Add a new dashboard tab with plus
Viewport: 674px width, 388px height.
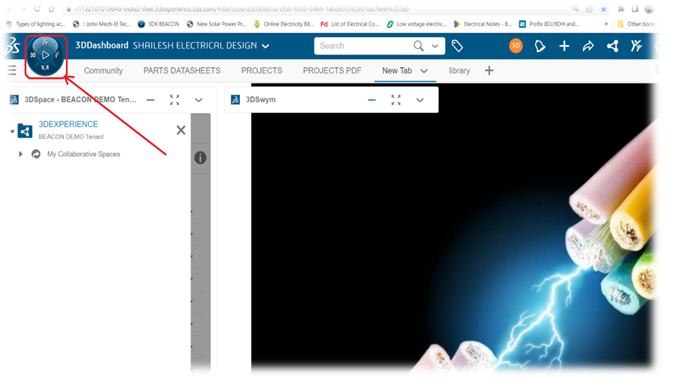489,70
